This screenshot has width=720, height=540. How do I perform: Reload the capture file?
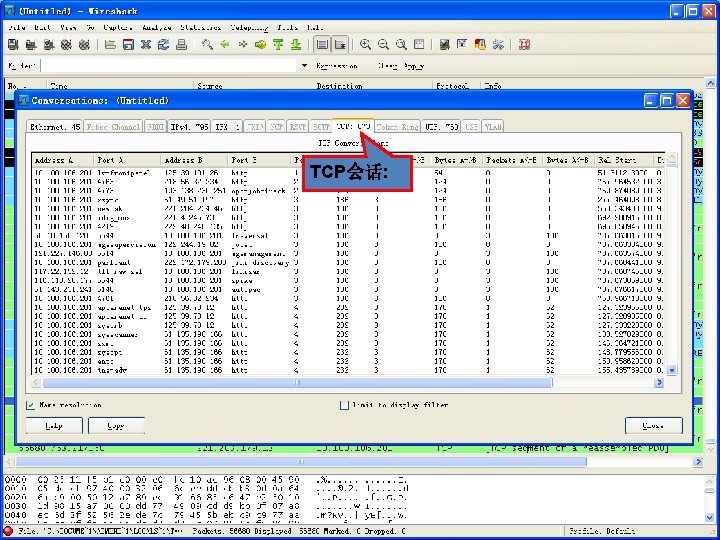[163, 45]
